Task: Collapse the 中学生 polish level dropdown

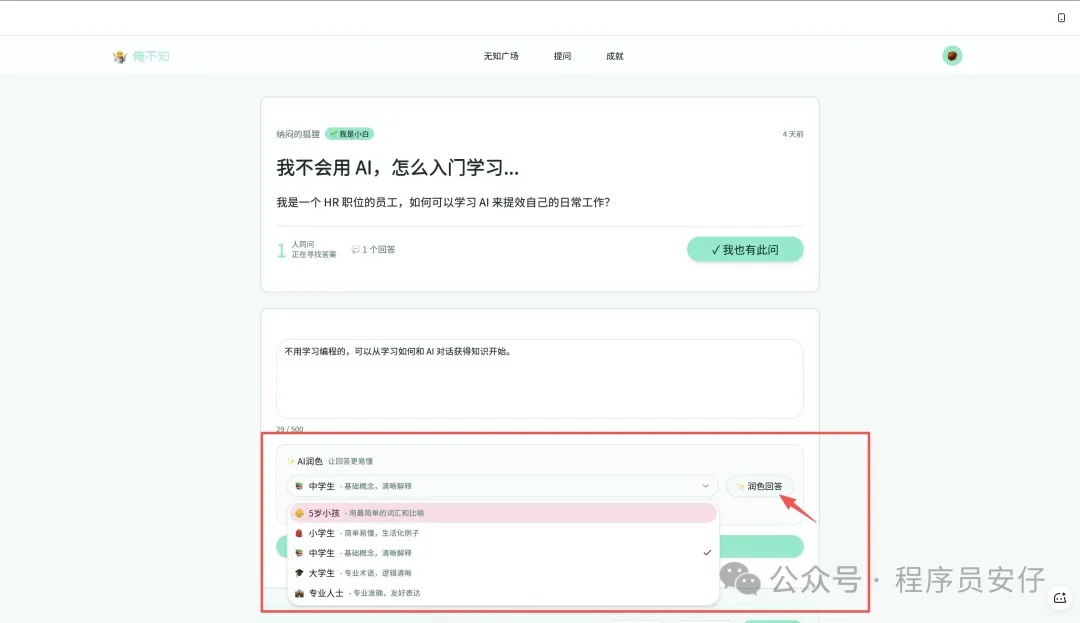Action: click(x=502, y=486)
